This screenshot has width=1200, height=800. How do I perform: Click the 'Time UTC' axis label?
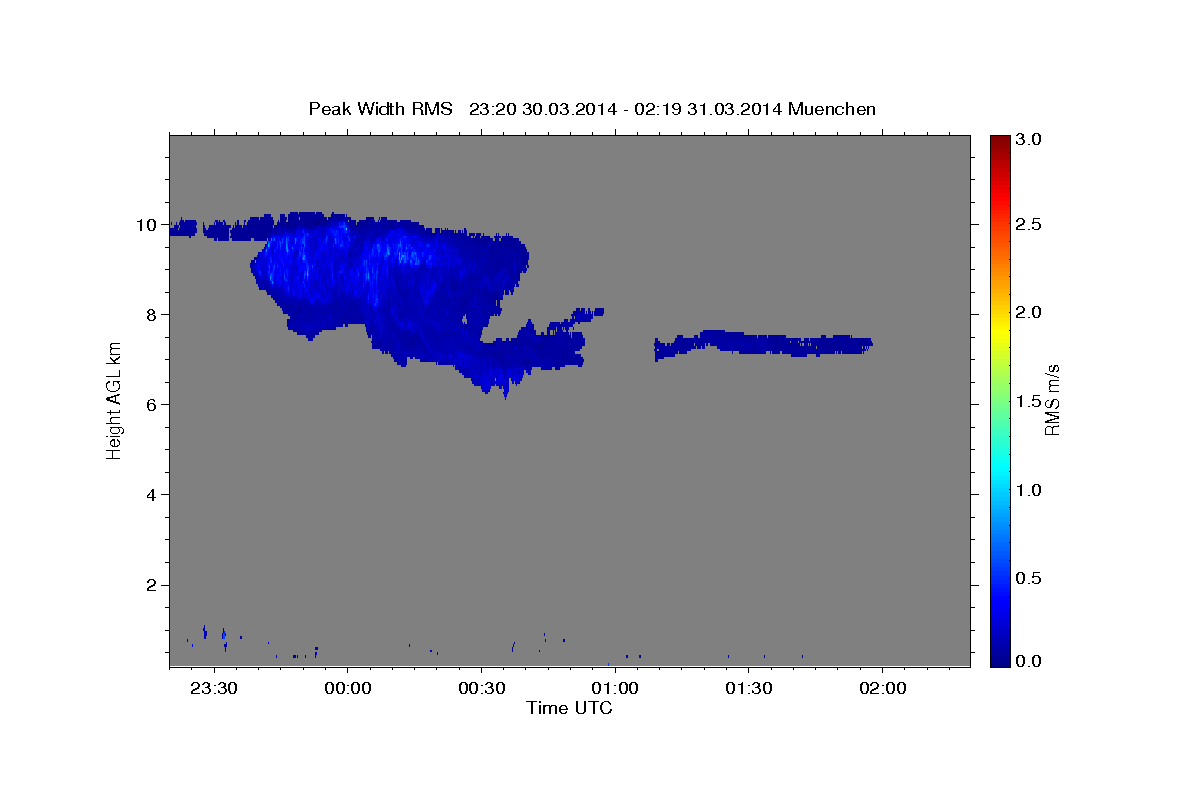coord(569,708)
